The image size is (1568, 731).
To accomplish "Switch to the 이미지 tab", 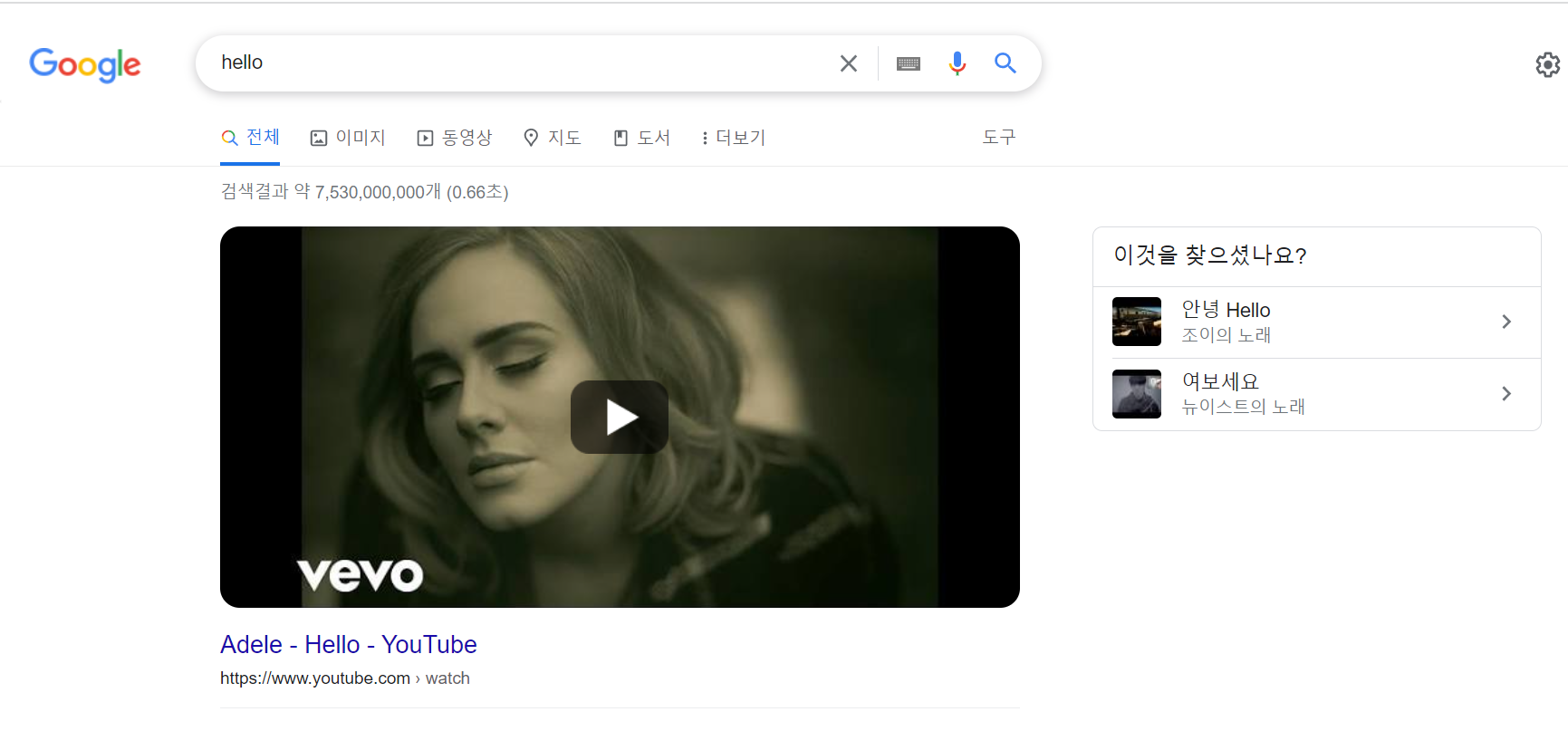I will coord(348,138).
